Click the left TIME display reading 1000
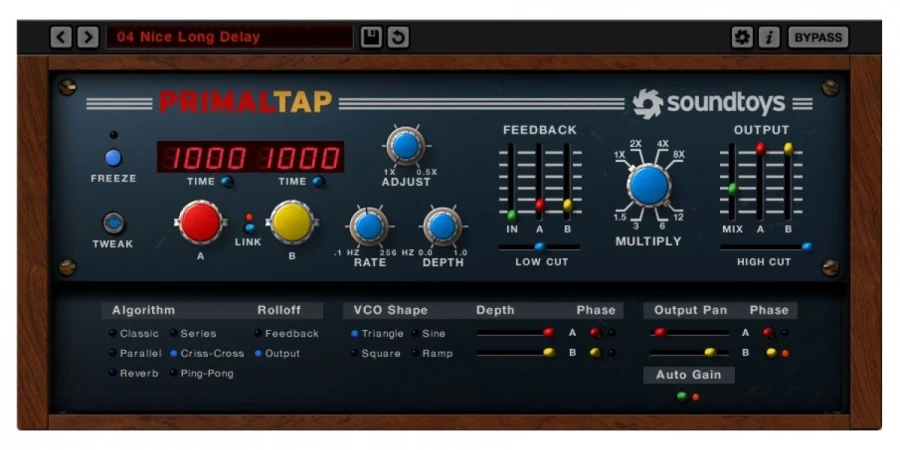Screen dimensions: 900x450 pos(207,157)
